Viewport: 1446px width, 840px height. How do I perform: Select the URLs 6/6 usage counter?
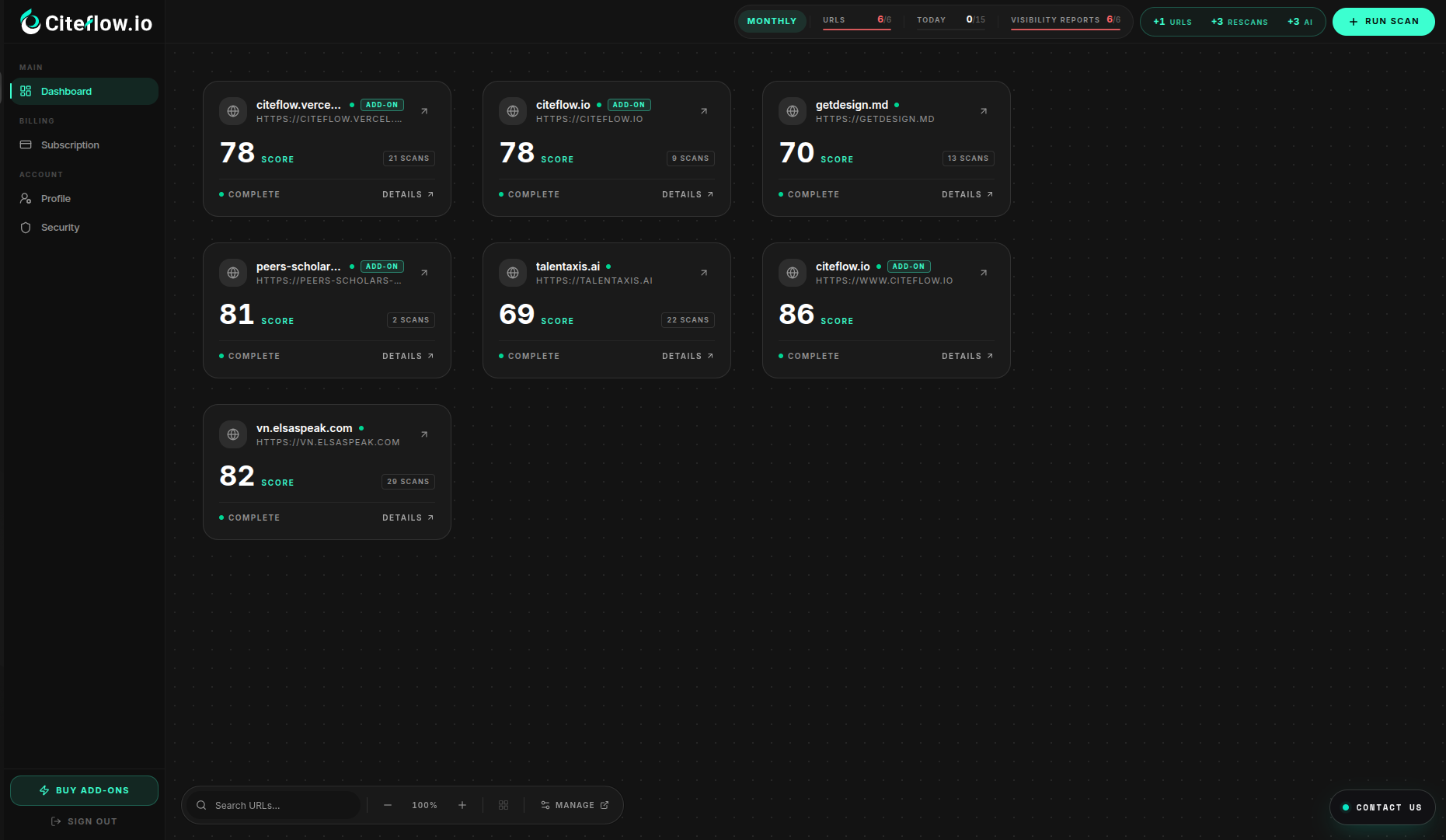point(857,20)
